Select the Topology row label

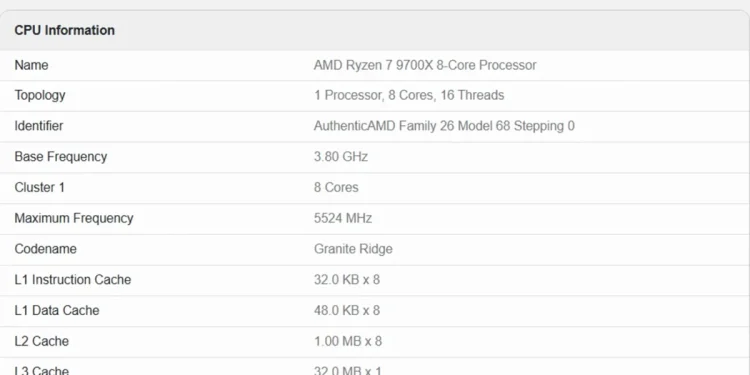[40, 95]
